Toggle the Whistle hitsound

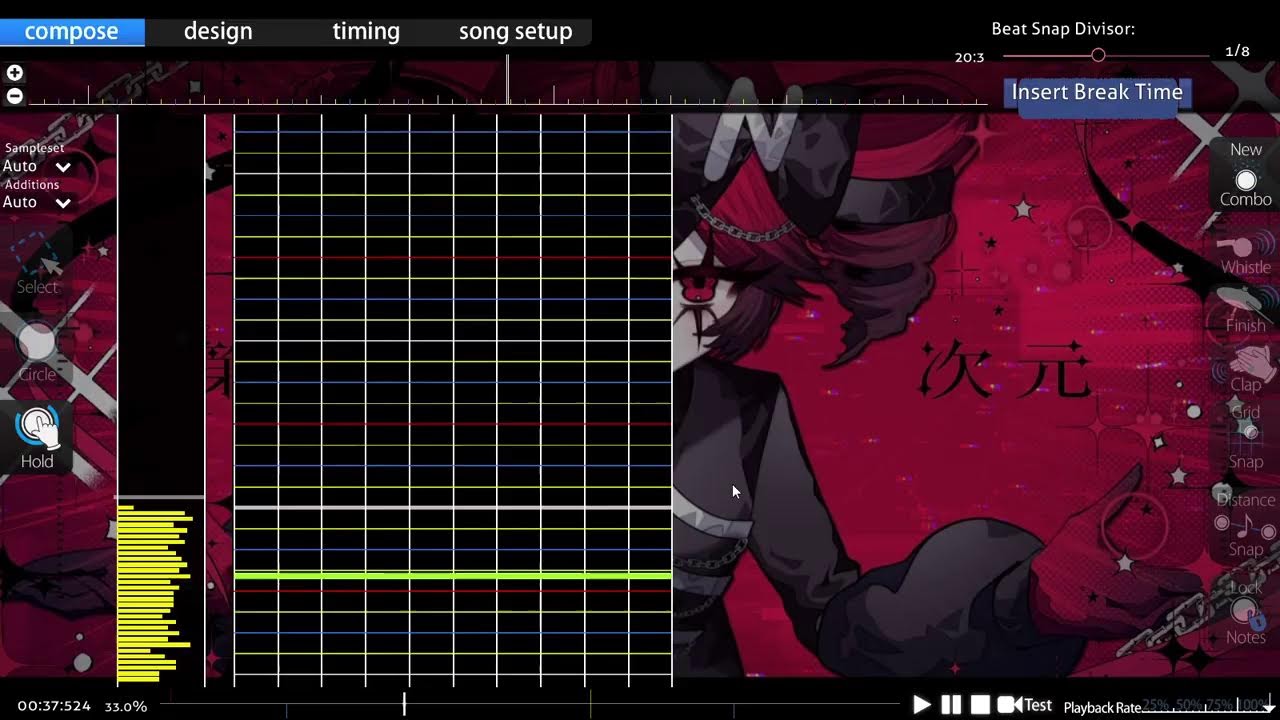pyautogui.click(x=1245, y=253)
